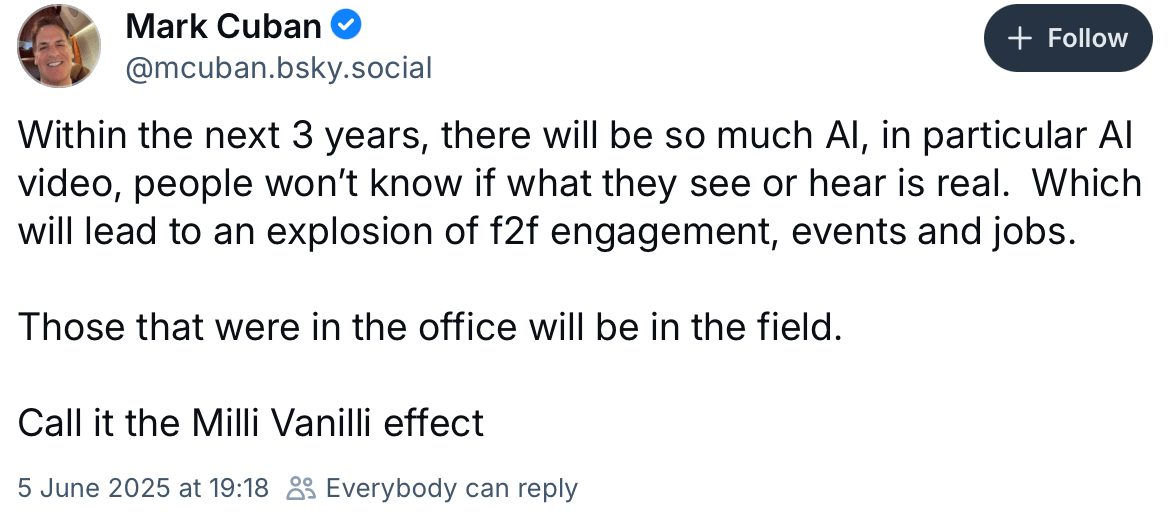Follow Mark Cuban
The width and height of the screenshot is (1174, 520).
click(1067, 39)
